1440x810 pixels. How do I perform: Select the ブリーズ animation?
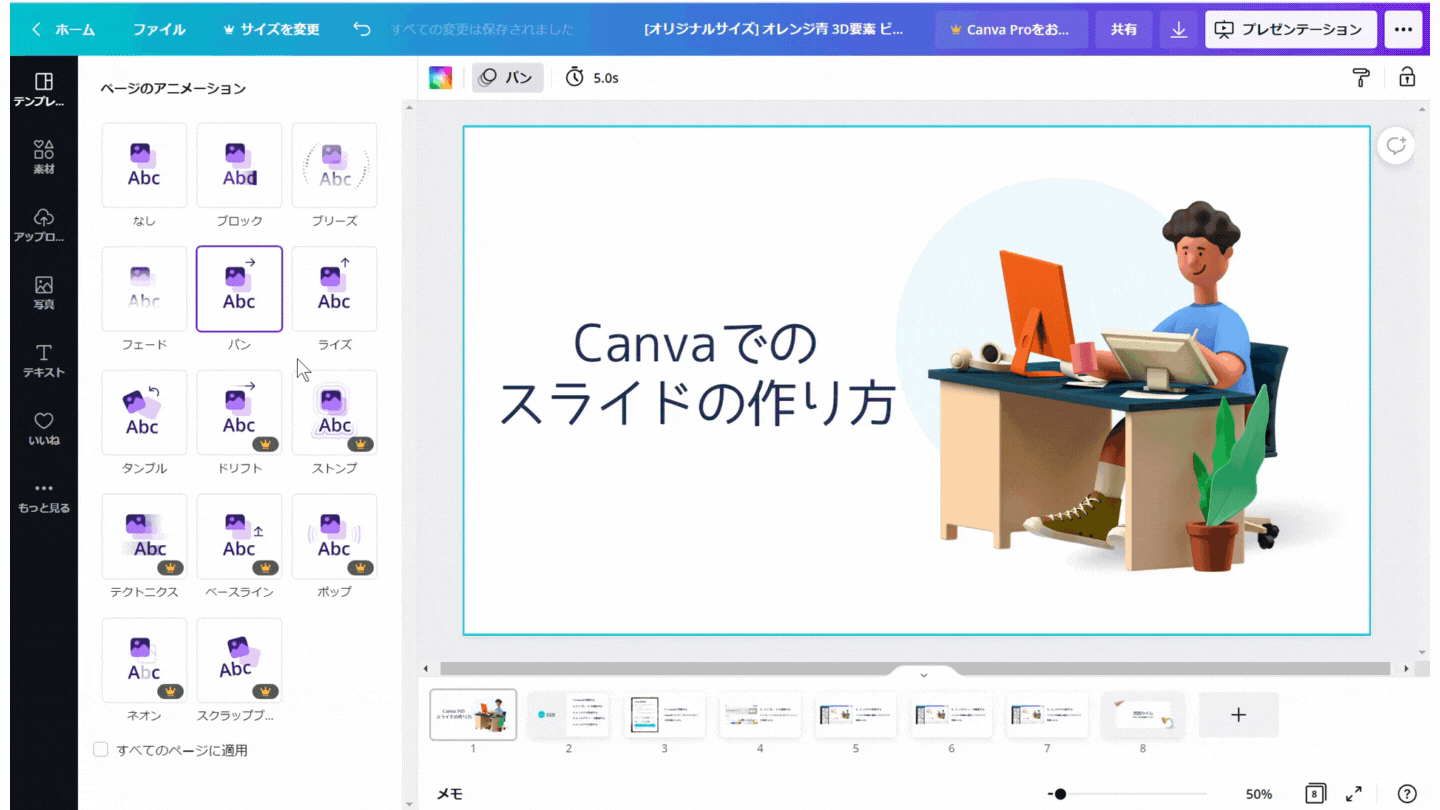(x=334, y=165)
